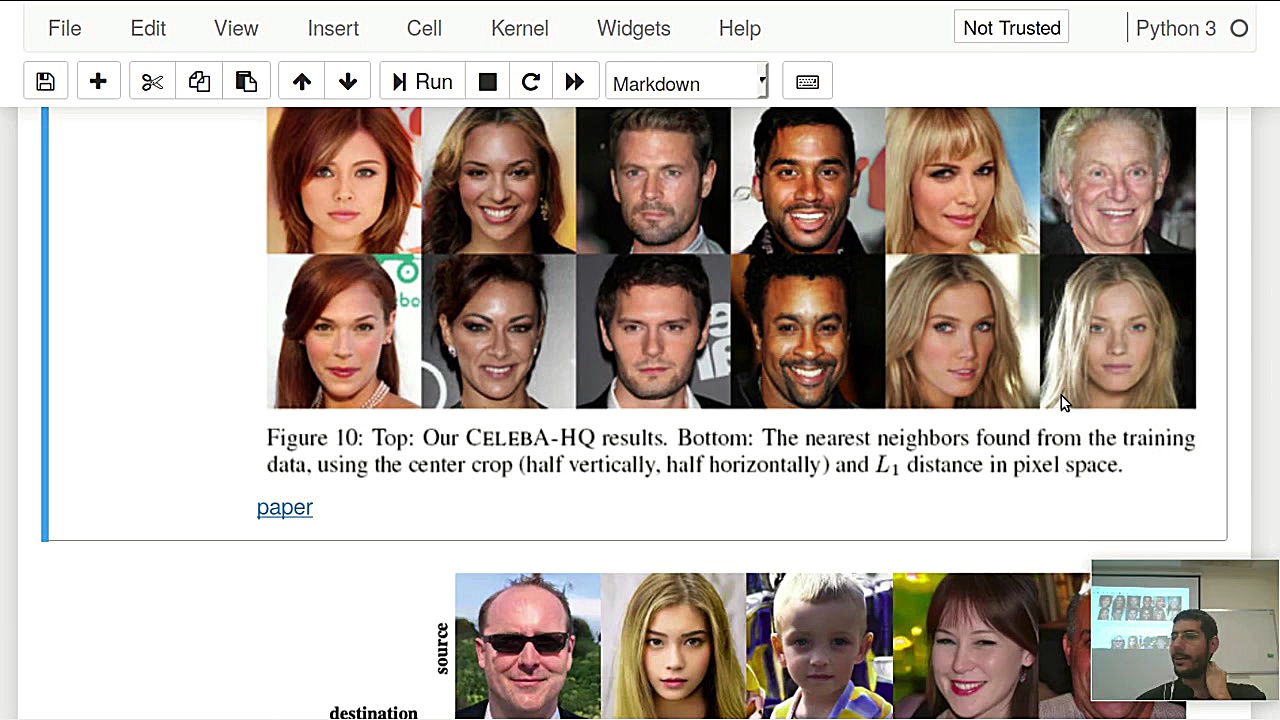Click the destination label text
Screen dimensions: 1280x720
374,712
